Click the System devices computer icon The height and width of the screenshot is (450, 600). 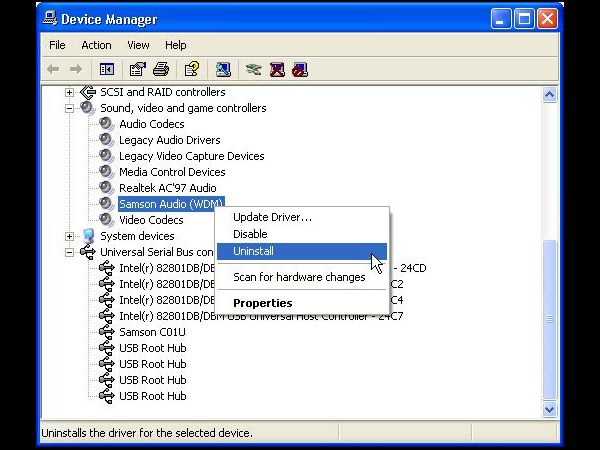(88, 236)
